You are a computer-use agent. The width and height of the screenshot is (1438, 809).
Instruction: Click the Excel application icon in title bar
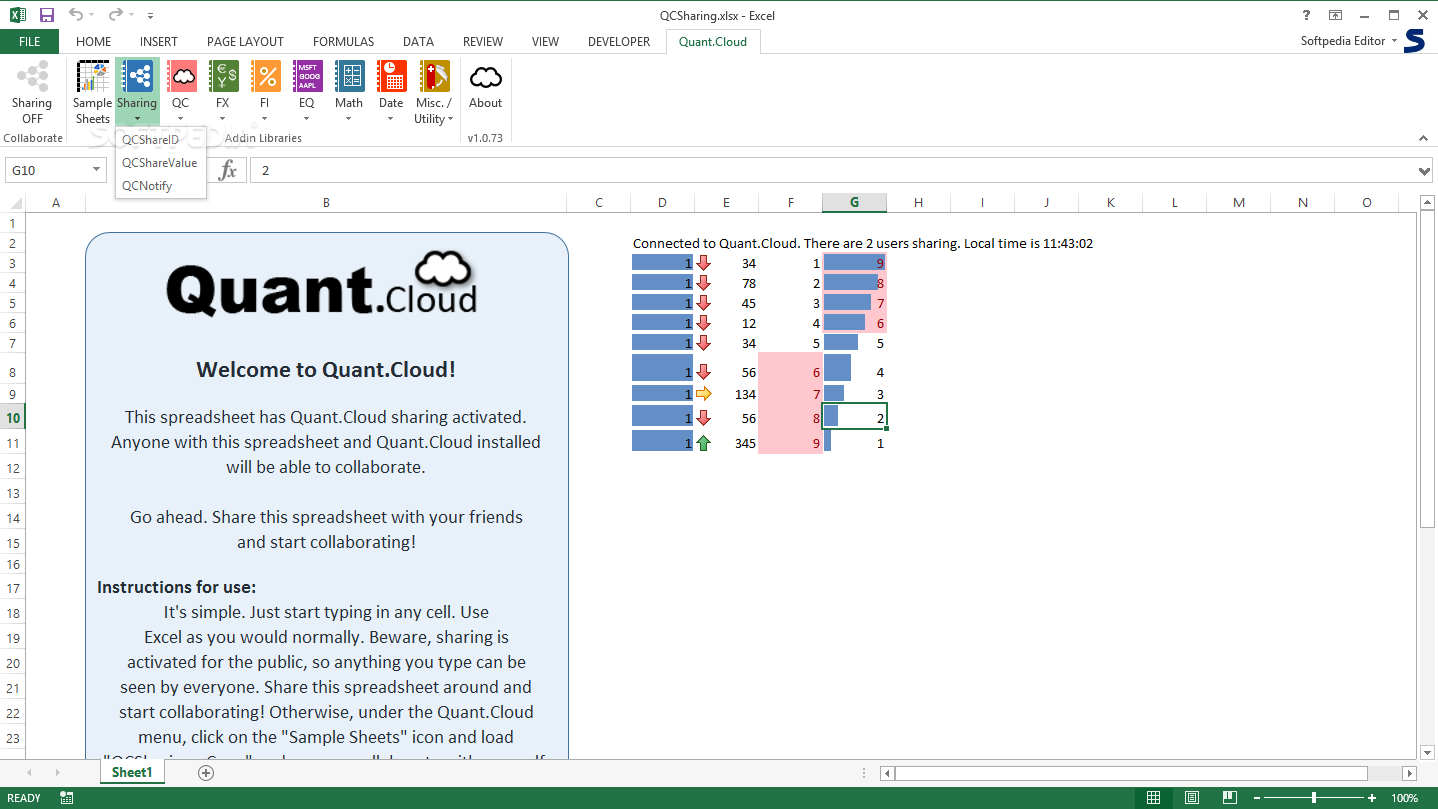[17, 15]
